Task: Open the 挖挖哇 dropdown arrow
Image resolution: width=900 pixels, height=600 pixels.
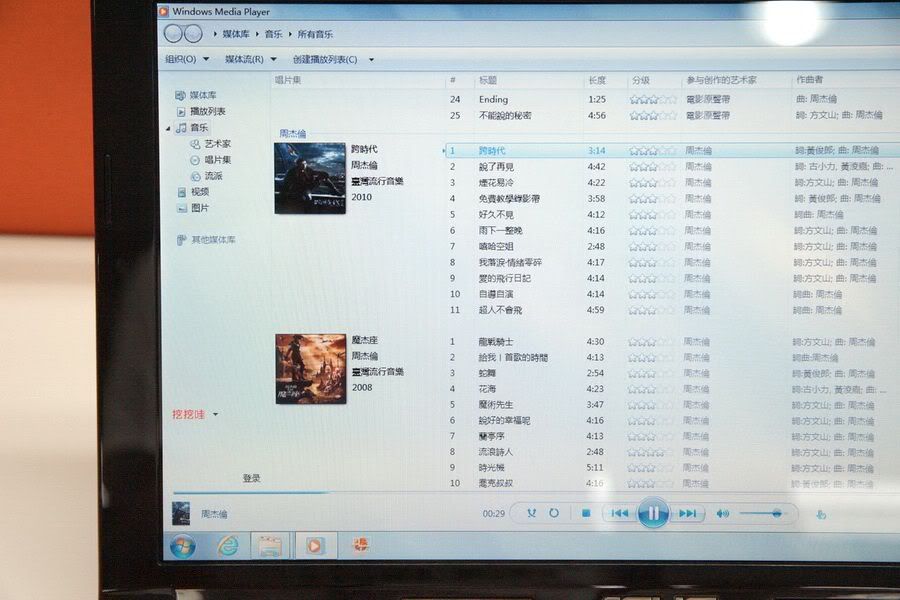Action: [216, 414]
